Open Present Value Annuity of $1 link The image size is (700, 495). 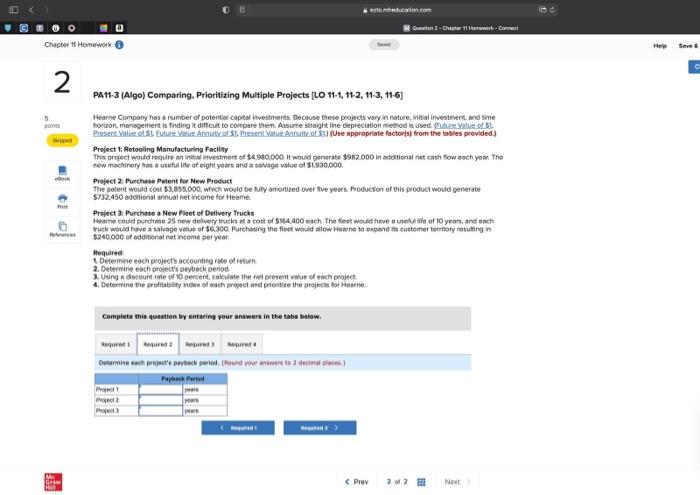pyautogui.click(x=283, y=133)
